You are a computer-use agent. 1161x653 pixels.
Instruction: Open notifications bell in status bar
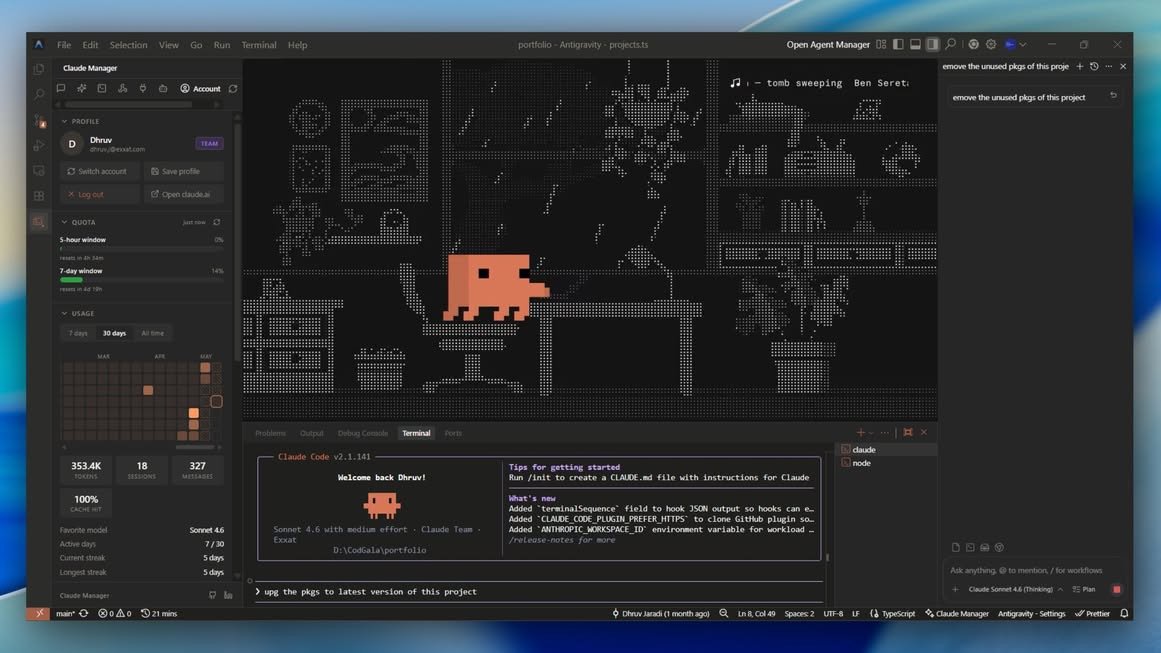(x=1124, y=613)
